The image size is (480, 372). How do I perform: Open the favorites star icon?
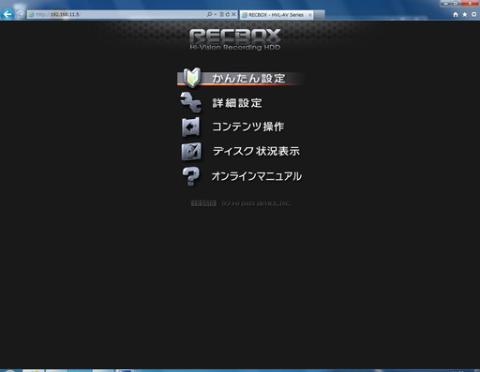click(x=465, y=14)
